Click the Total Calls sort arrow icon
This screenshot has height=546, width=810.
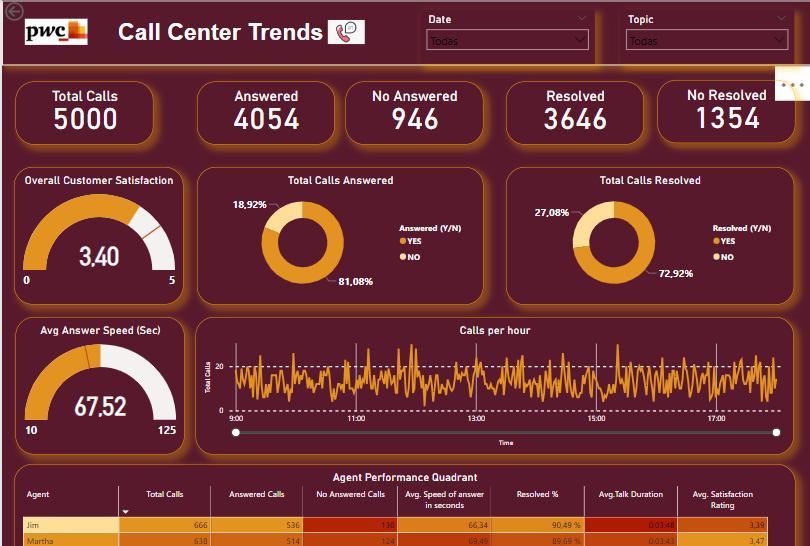[125, 511]
